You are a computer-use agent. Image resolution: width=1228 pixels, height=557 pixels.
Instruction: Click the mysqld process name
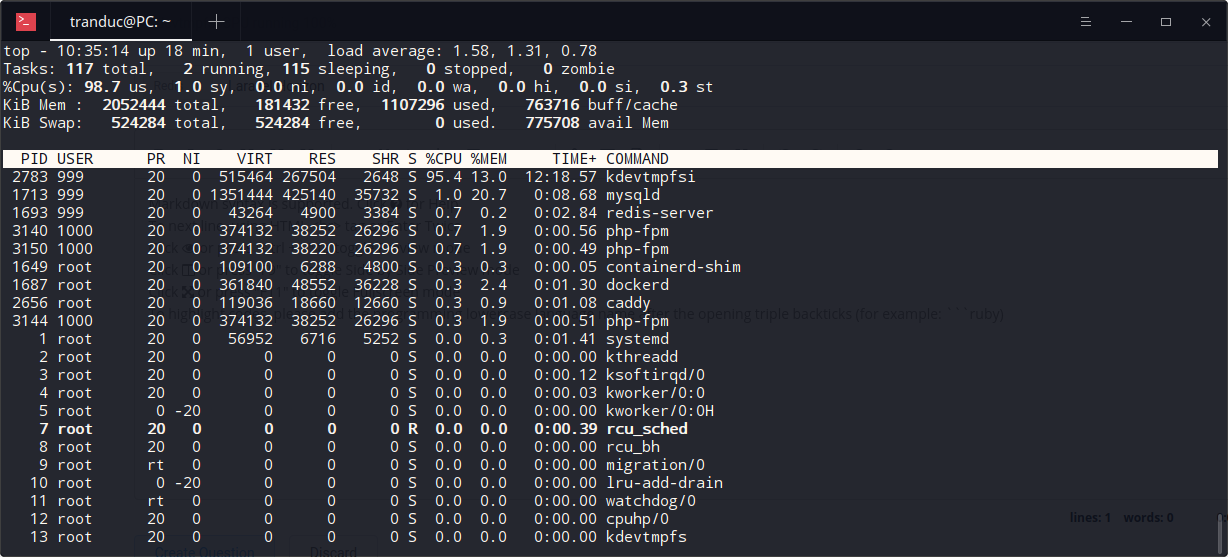click(633, 195)
